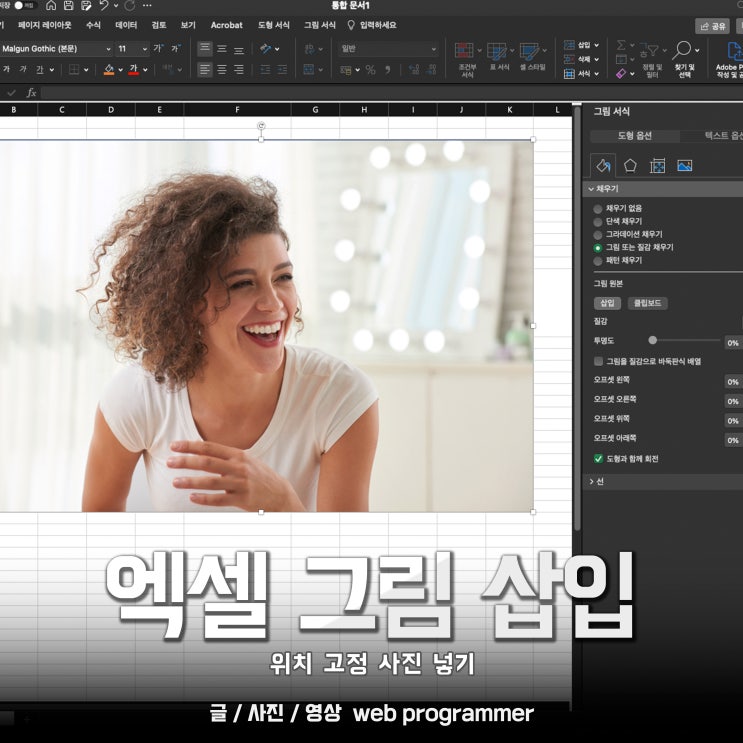
Task: Click the Redo circular arrow icon
Action: (x=129, y=6)
